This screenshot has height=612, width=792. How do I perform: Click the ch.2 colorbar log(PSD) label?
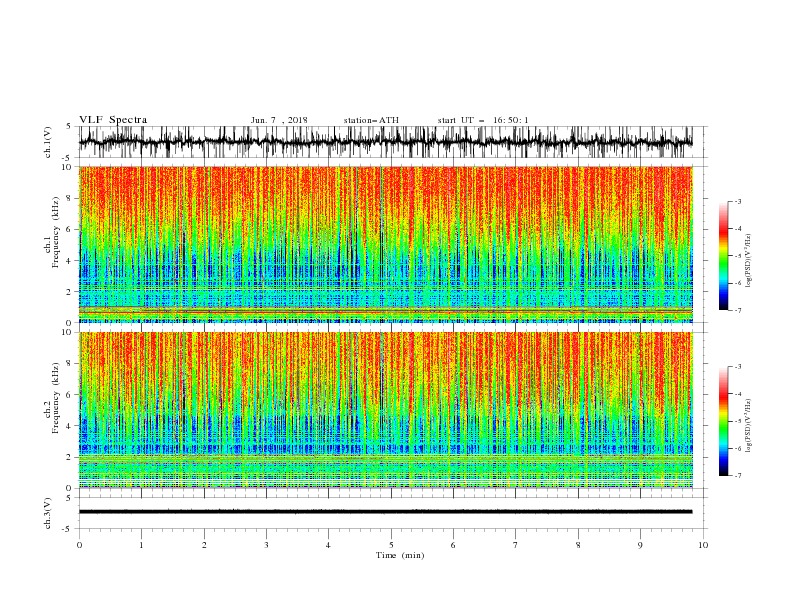pyautogui.click(x=748, y=426)
